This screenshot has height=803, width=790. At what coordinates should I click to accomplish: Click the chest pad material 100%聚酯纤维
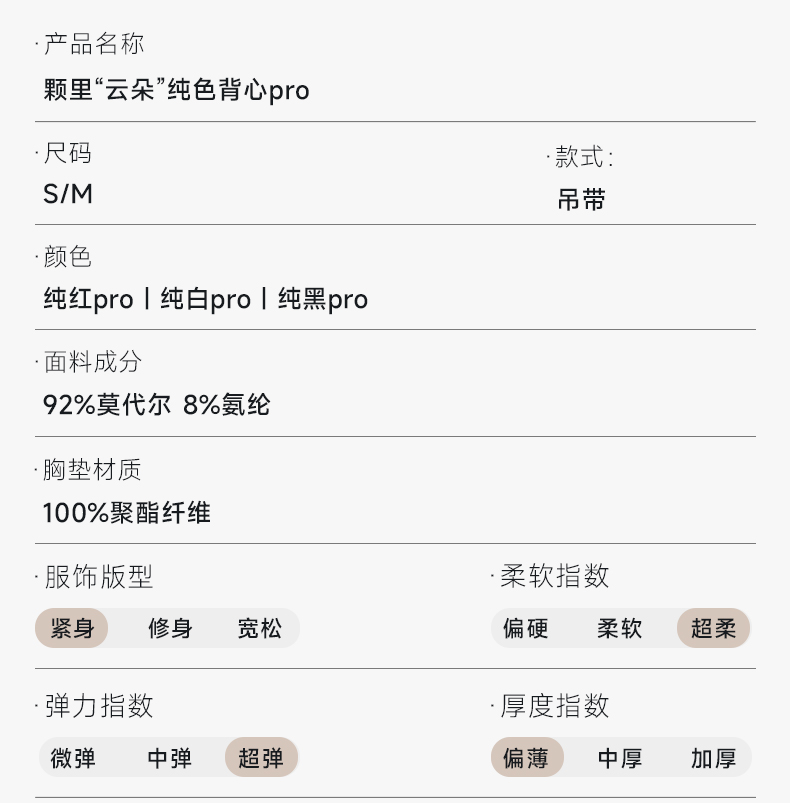pyautogui.click(x=127, y=513)
